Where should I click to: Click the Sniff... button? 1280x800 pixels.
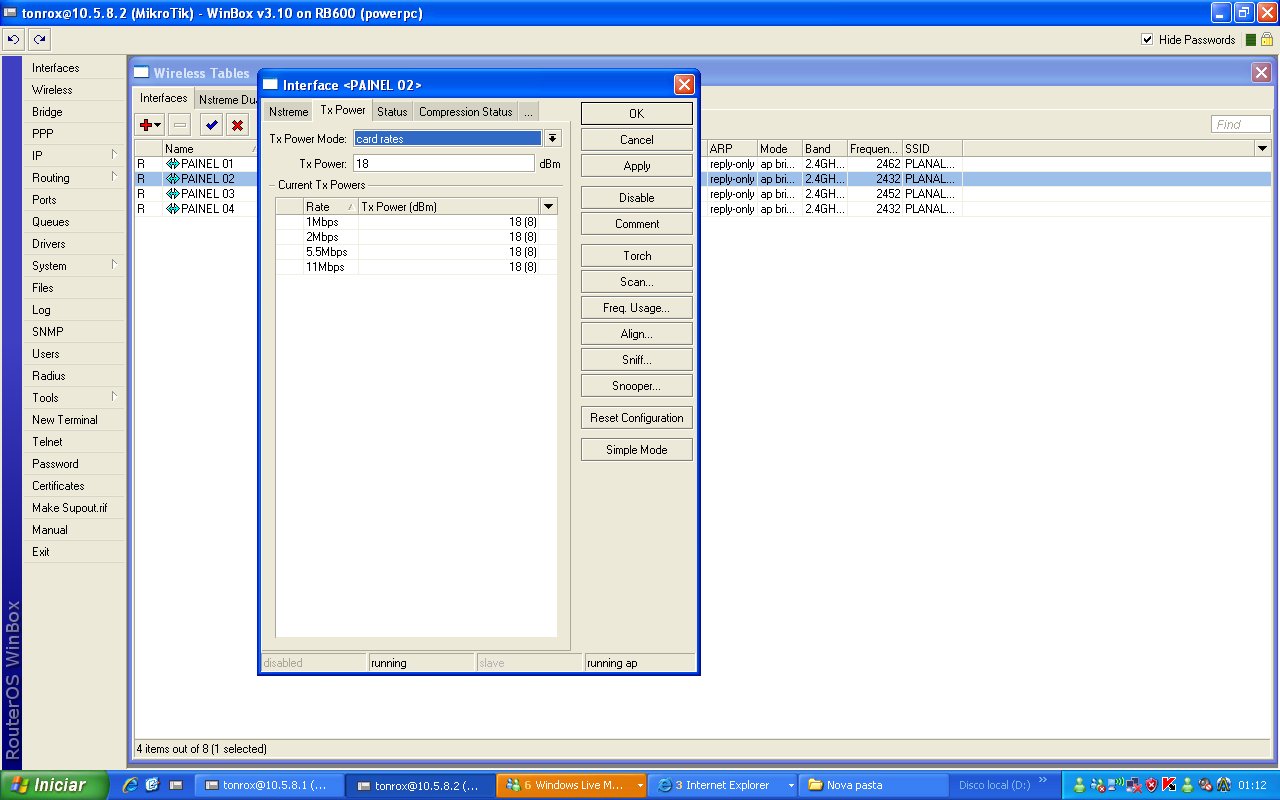pyautogui.click(x=637, y=359)
